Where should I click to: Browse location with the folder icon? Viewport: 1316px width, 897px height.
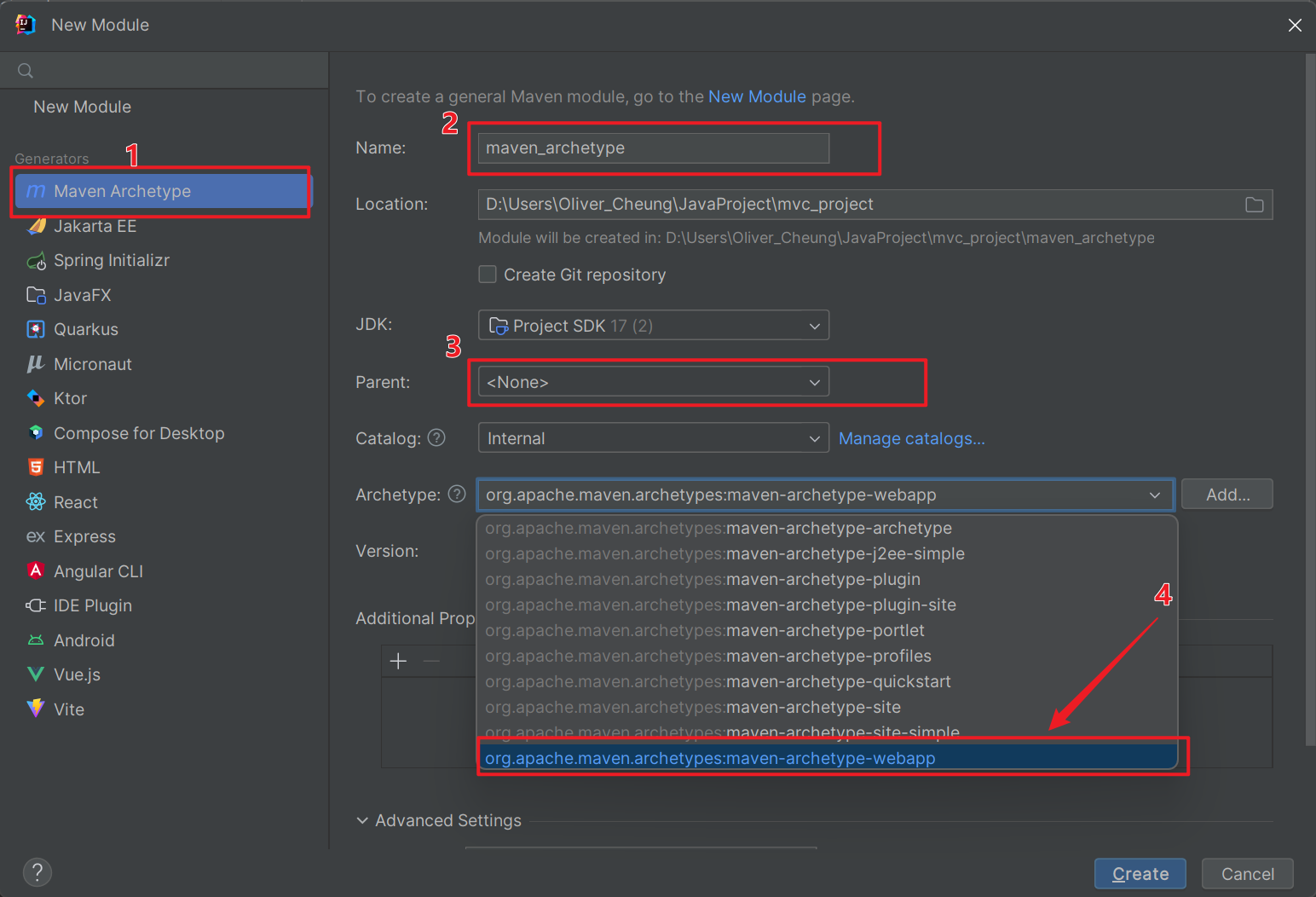tap(1254, 205)
